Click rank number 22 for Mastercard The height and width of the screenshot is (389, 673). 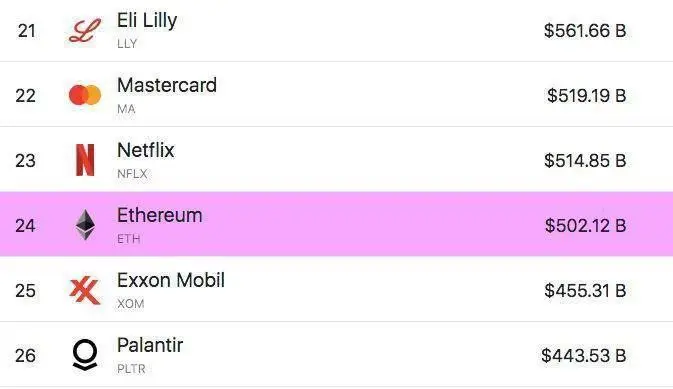(25, 96)
